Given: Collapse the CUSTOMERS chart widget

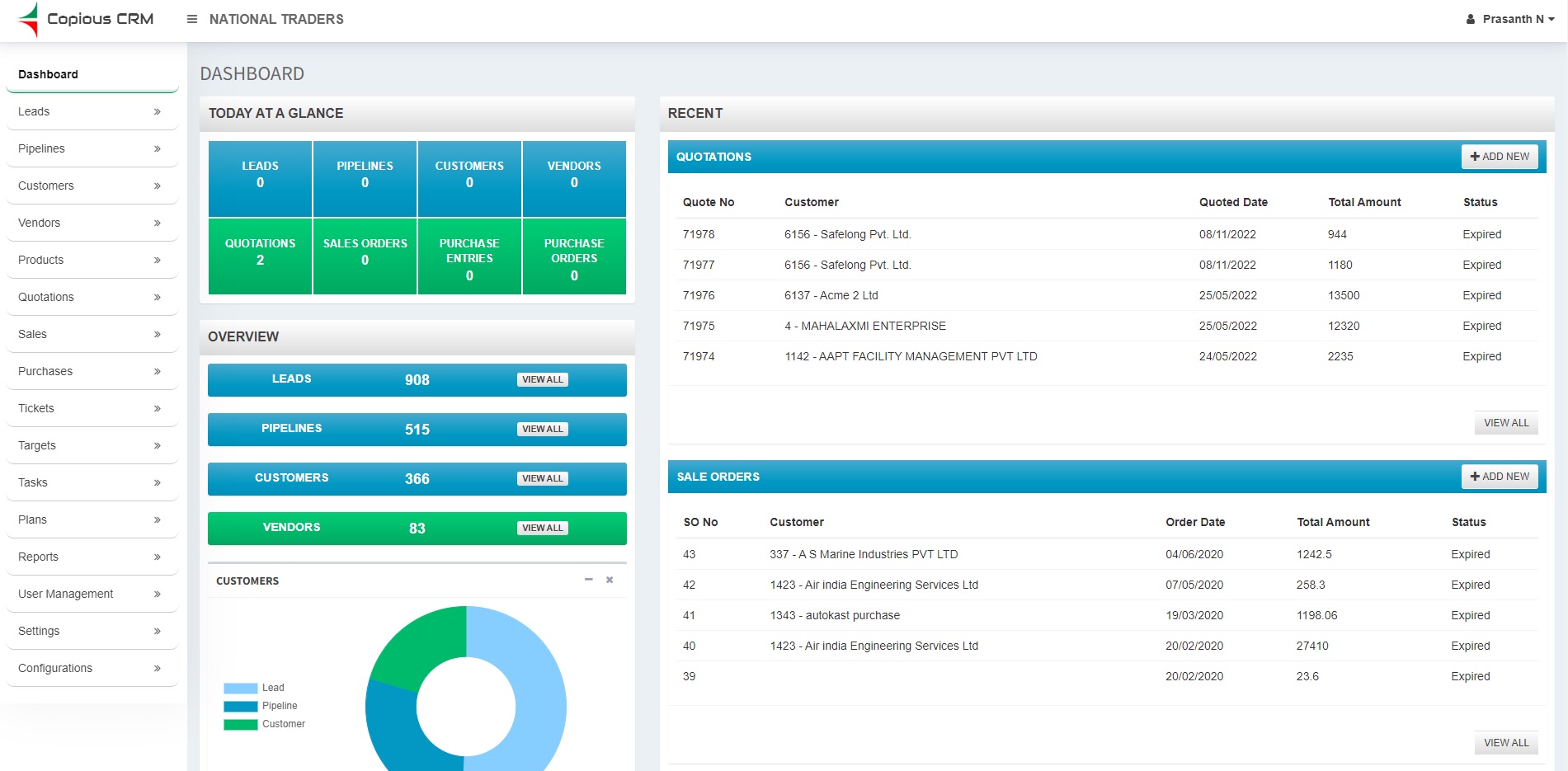Looking at the screenshot, I should pos(588,580).
